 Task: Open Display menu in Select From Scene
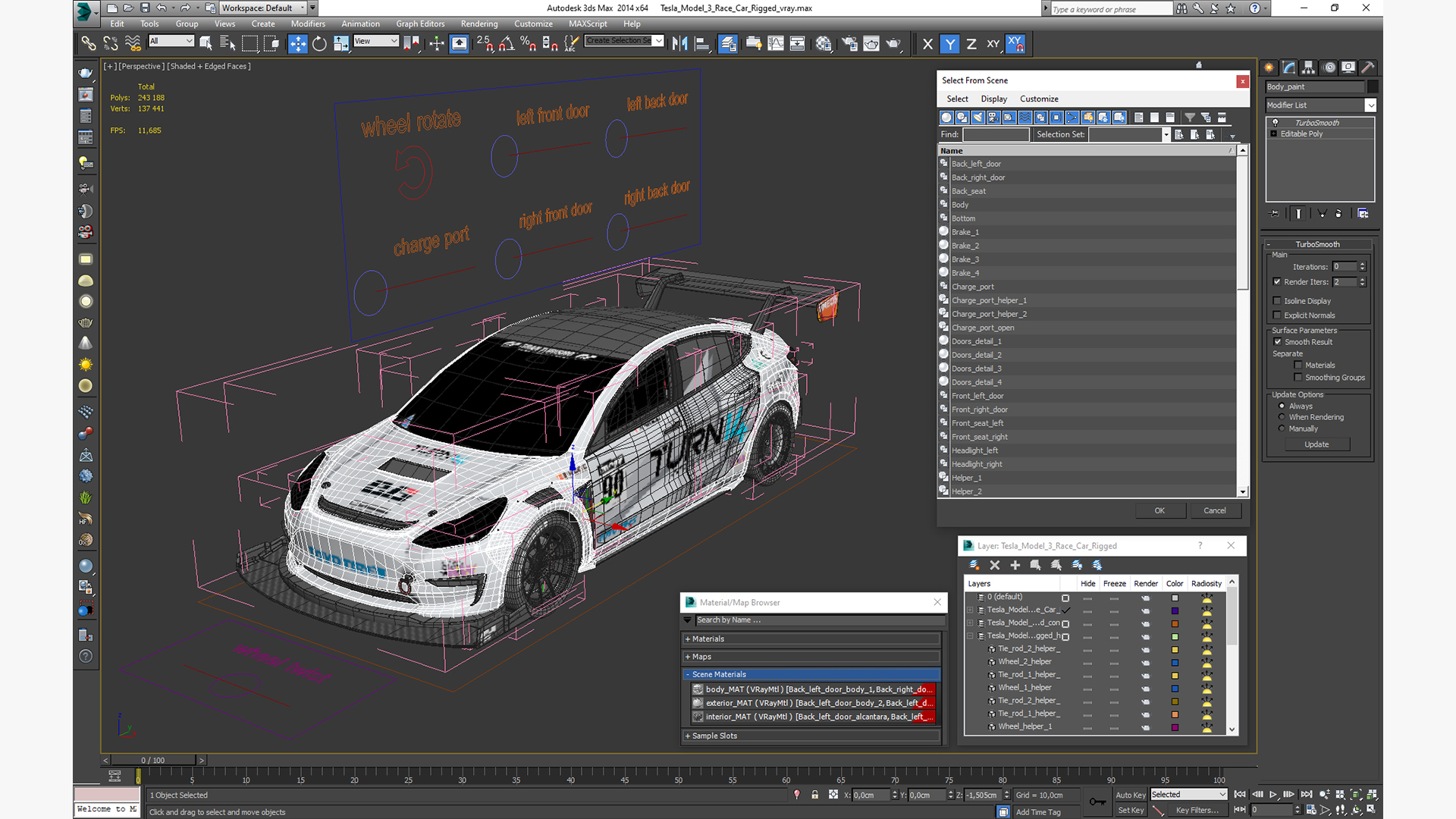click(993, 99)
